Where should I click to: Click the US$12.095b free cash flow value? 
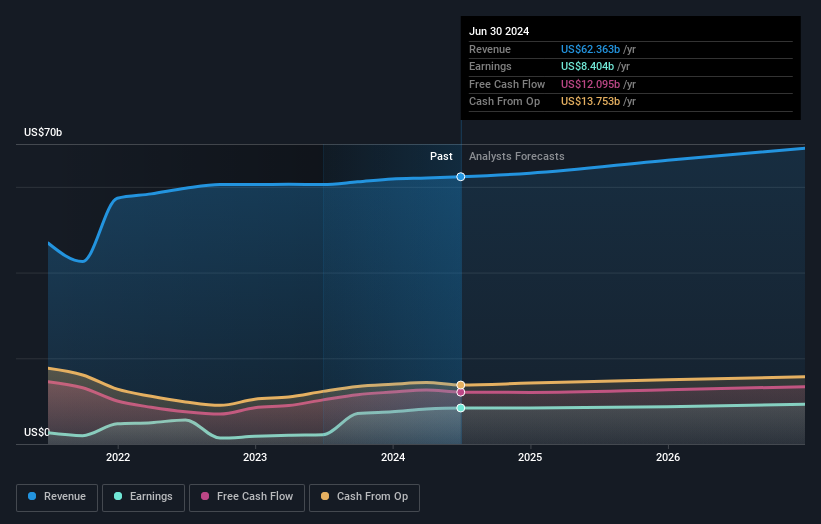[591, 84]
